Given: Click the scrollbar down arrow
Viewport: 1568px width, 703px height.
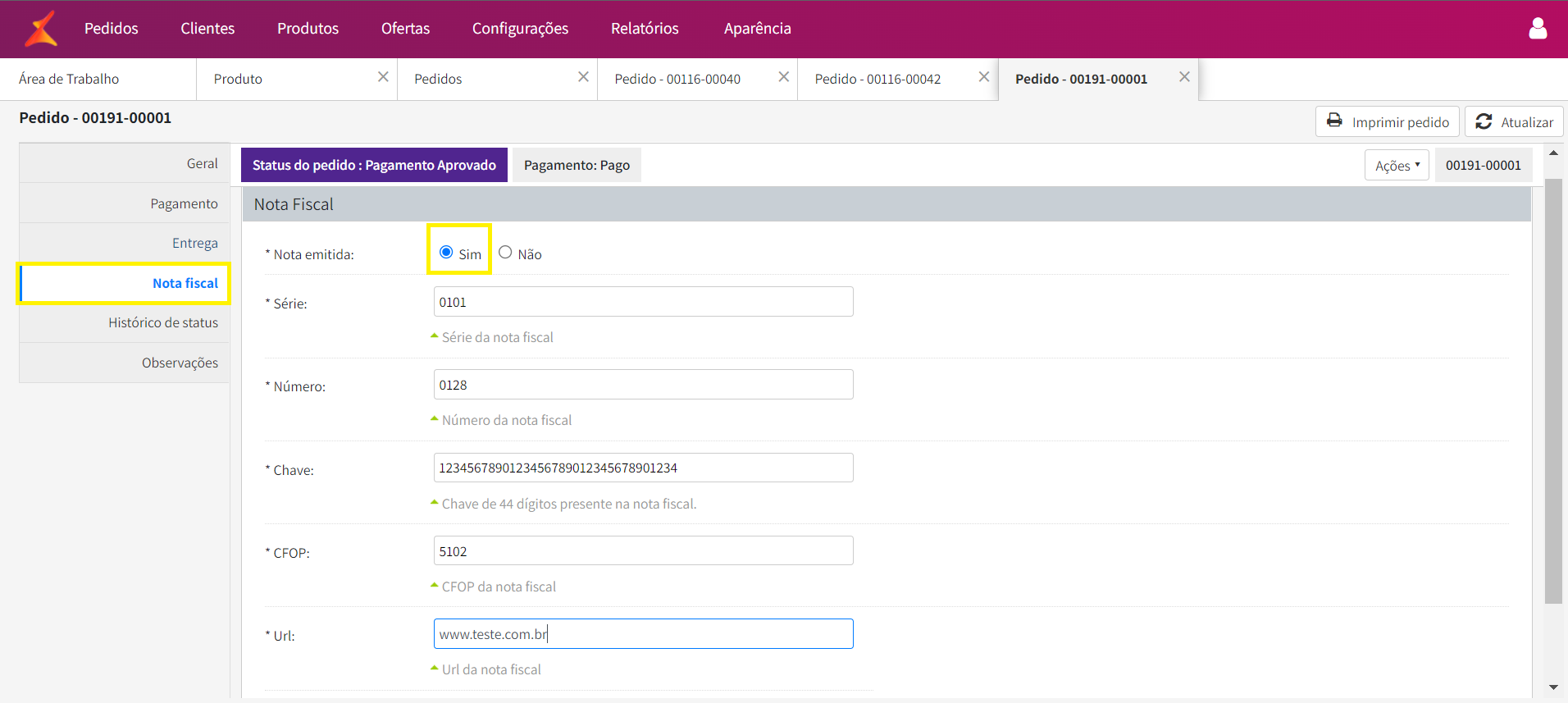Looking at the screenshot, I should [x=1553, y=687].
